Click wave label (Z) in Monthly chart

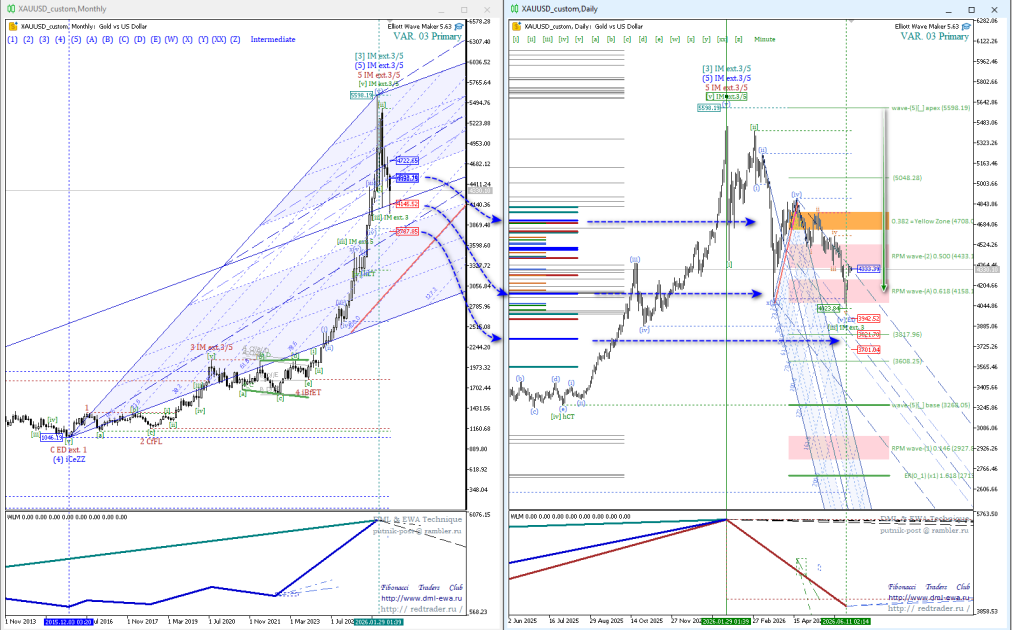pyautogui.click(x=236, y=39)
